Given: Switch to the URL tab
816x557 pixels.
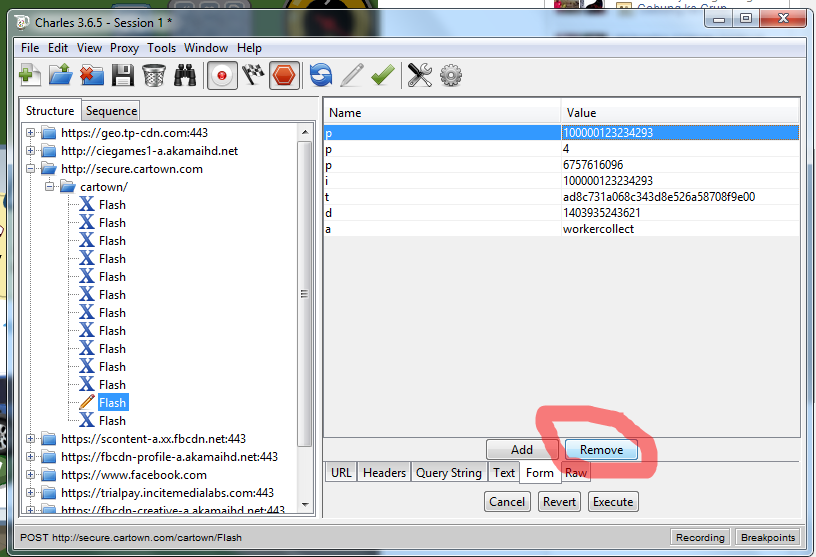Looking at the screenshot, I should (x=341, y=473).
